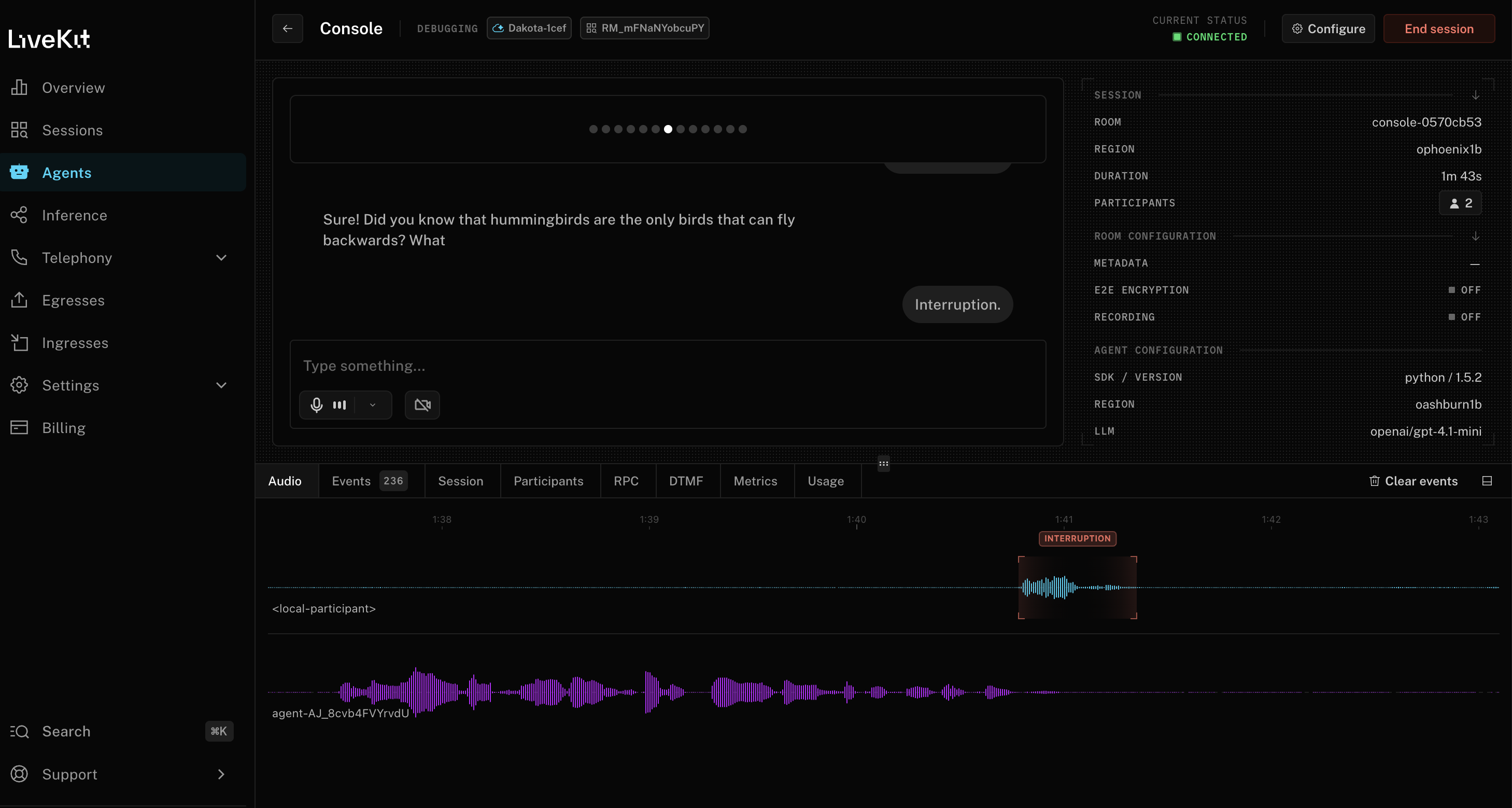Collapse the bottom panel layout icon
Viewport: 1512px width, 808px height.
click(1487, 481)
